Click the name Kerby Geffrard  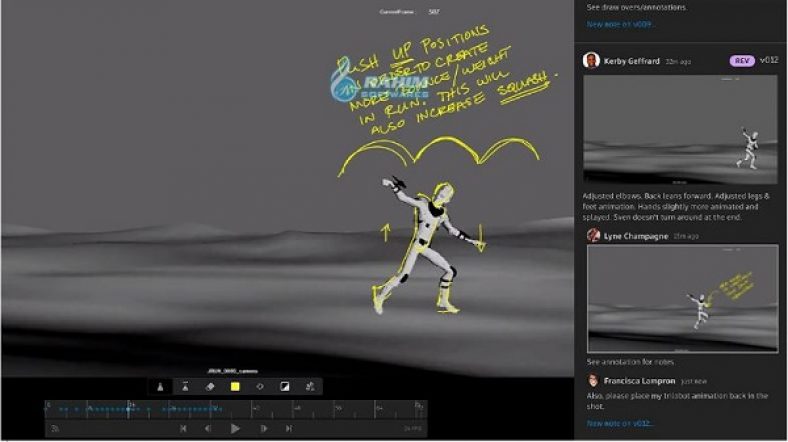point(632,61)
